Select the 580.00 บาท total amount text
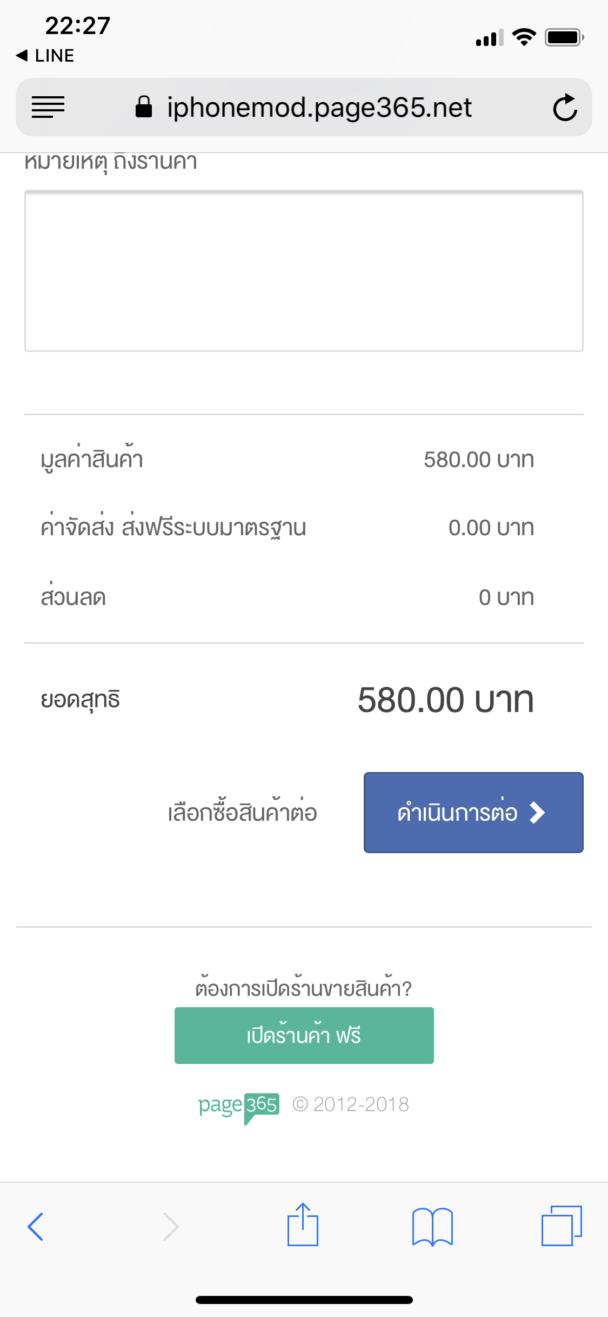Viewport: 608px width, 1317px height. 445,699
